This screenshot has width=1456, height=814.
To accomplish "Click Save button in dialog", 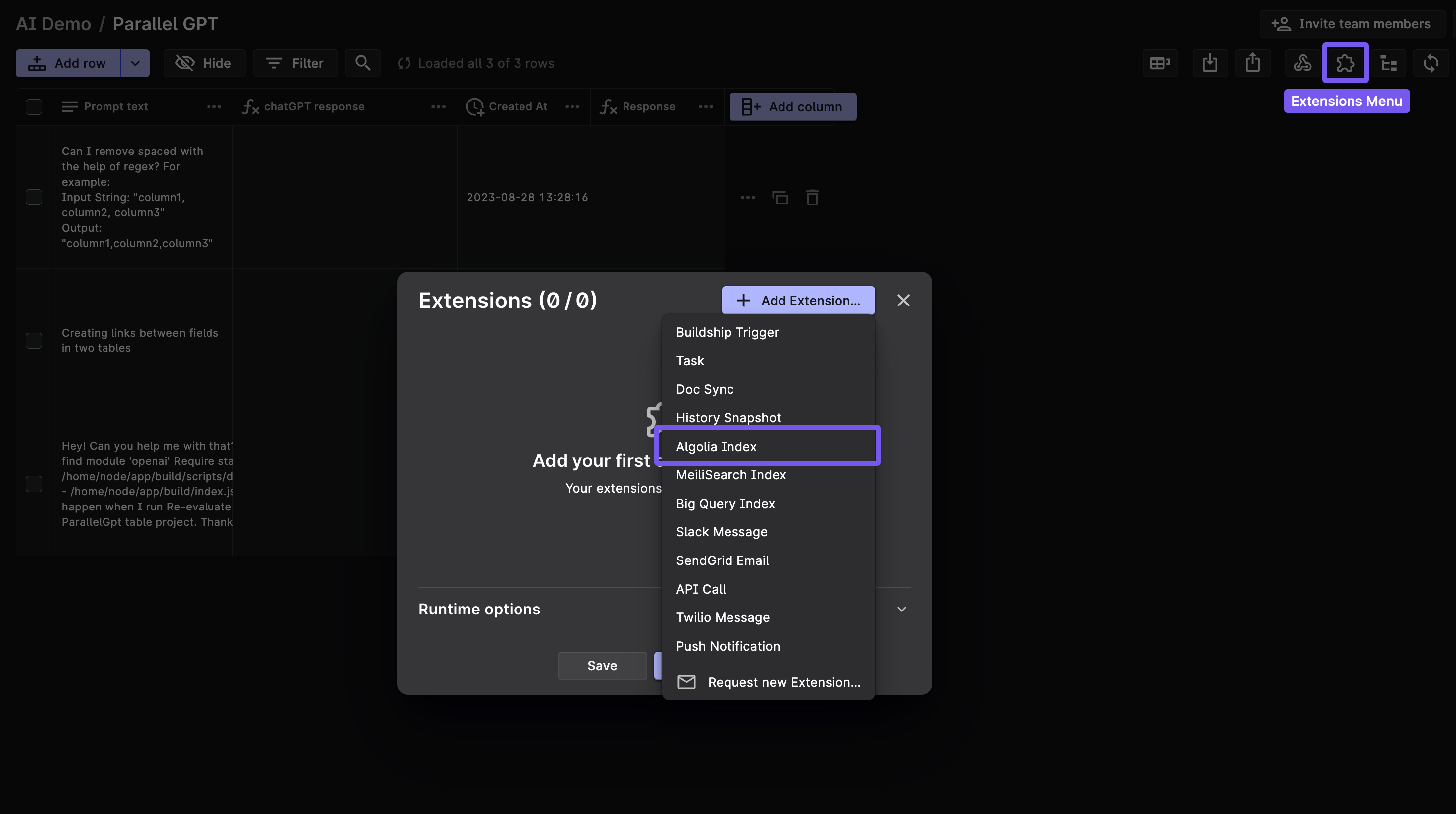I will (601, 665).
